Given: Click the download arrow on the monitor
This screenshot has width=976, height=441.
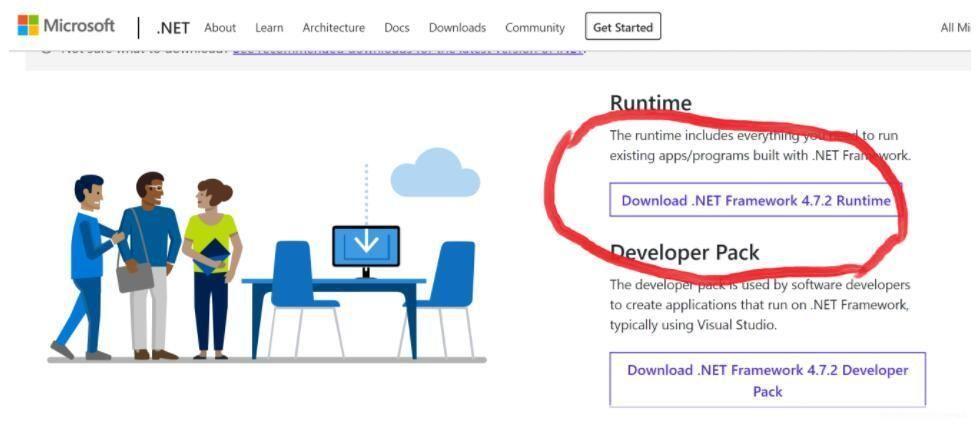Looking at the screenshot, I should coord(366,243).
